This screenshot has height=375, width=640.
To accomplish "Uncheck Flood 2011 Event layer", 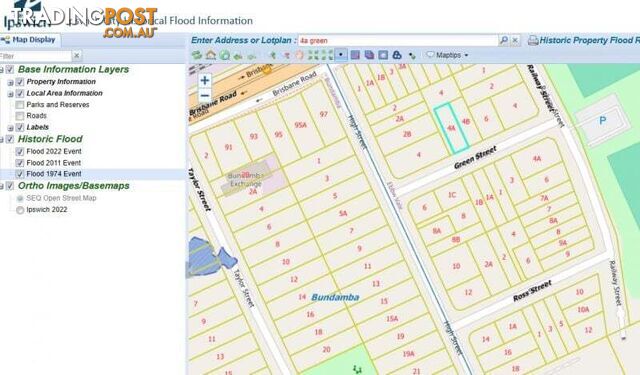I will (20, 163).
